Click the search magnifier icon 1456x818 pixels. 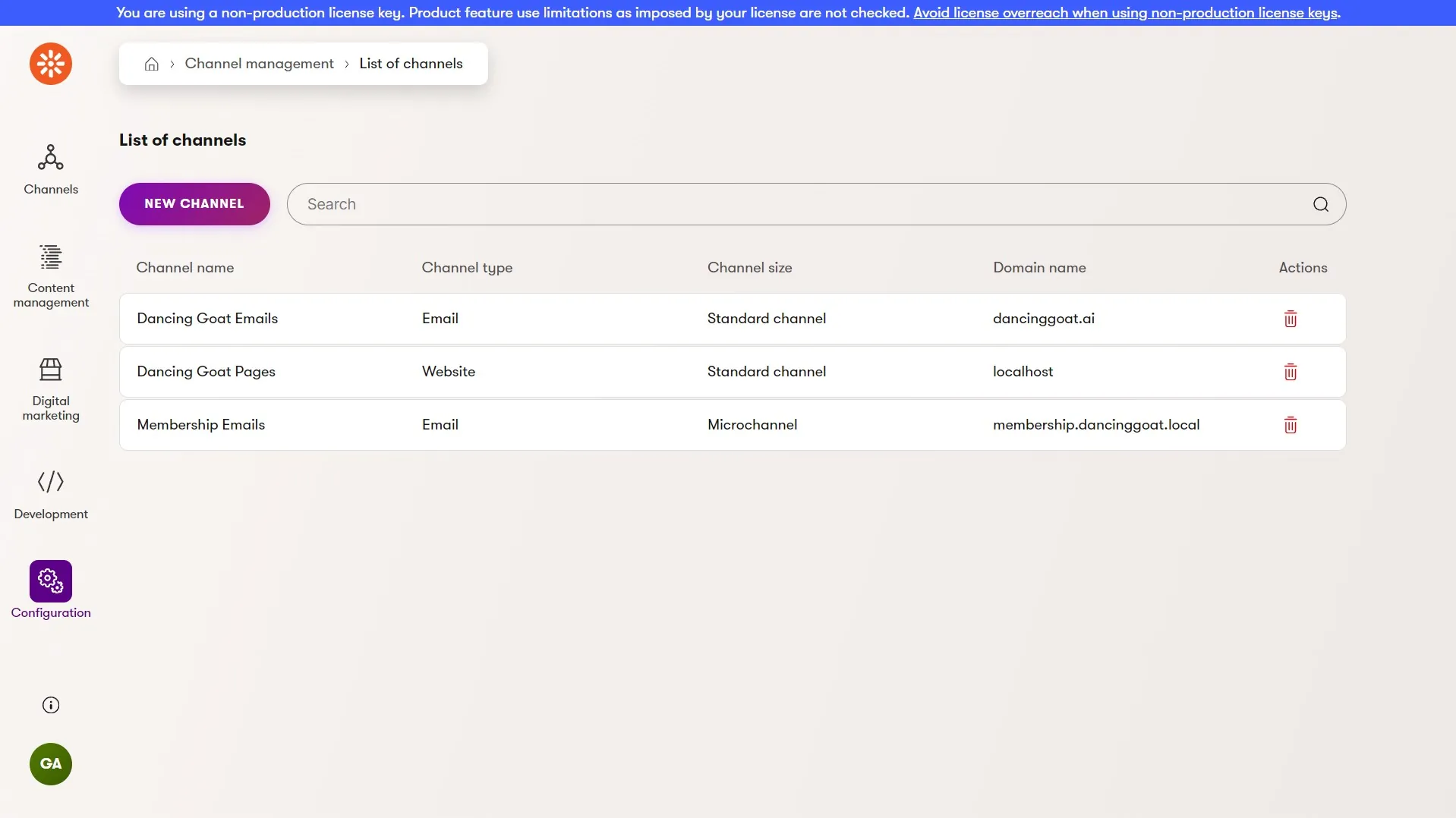tap(1321, 204)
